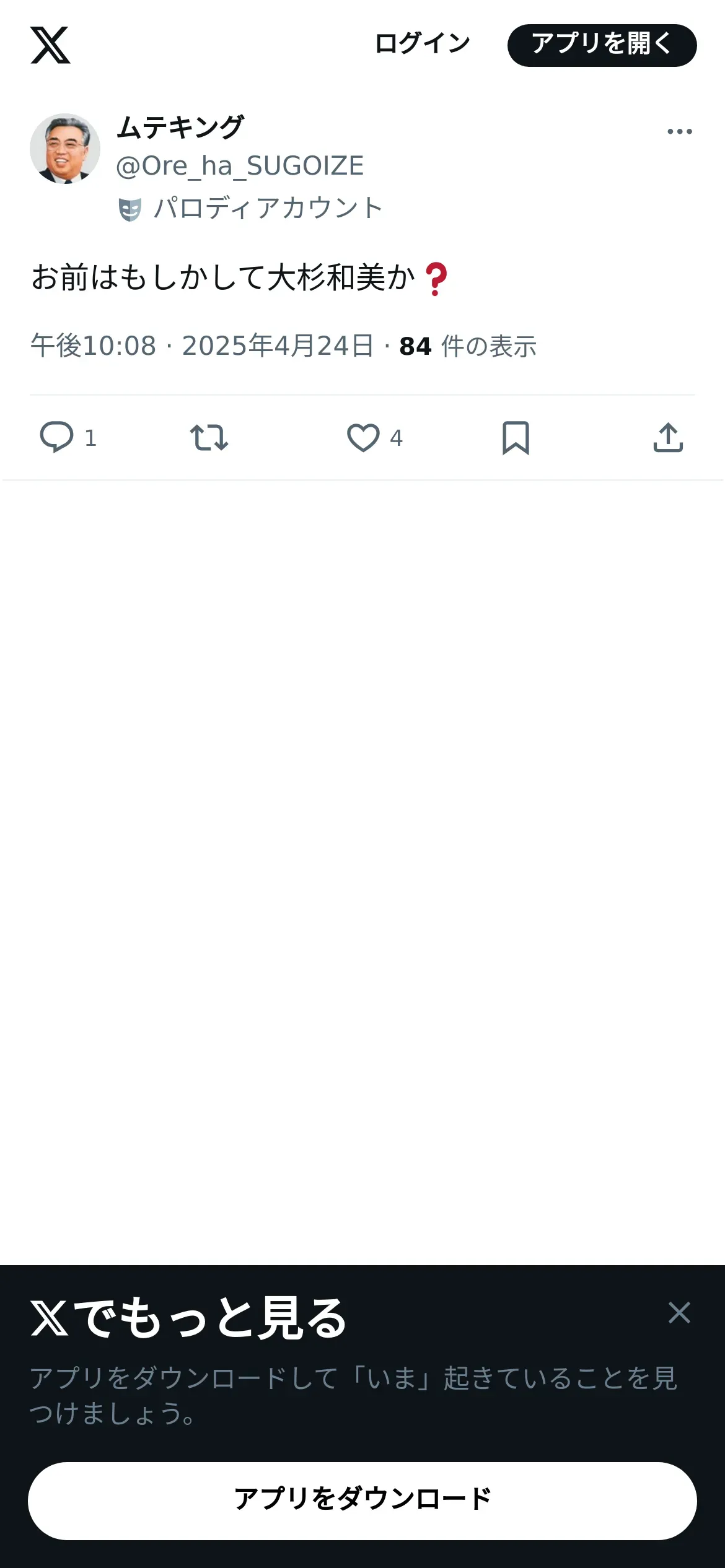Dismiss the Xでもっと見る banner
The height and width of the screenshot is (1568, 725).
pos(679,1312)
